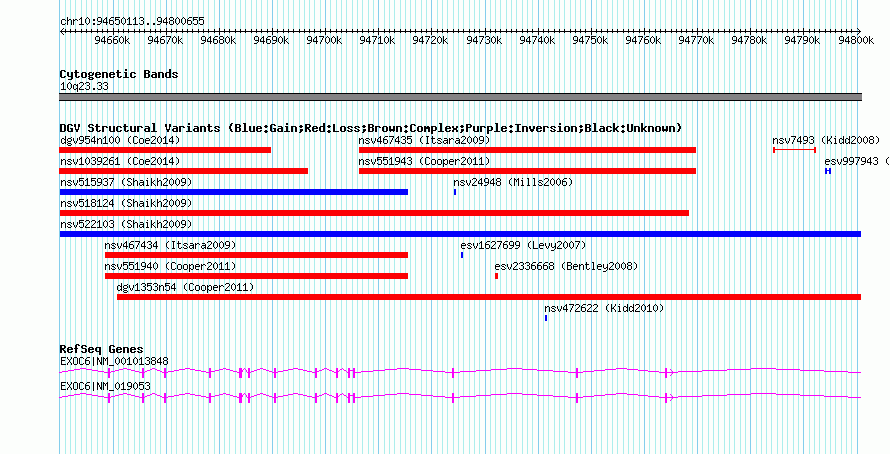Click the esv2336668 (Bentley2008) red marker
Image resolution: width=890 pixels, height=454 pixels.
coord(497,276)
